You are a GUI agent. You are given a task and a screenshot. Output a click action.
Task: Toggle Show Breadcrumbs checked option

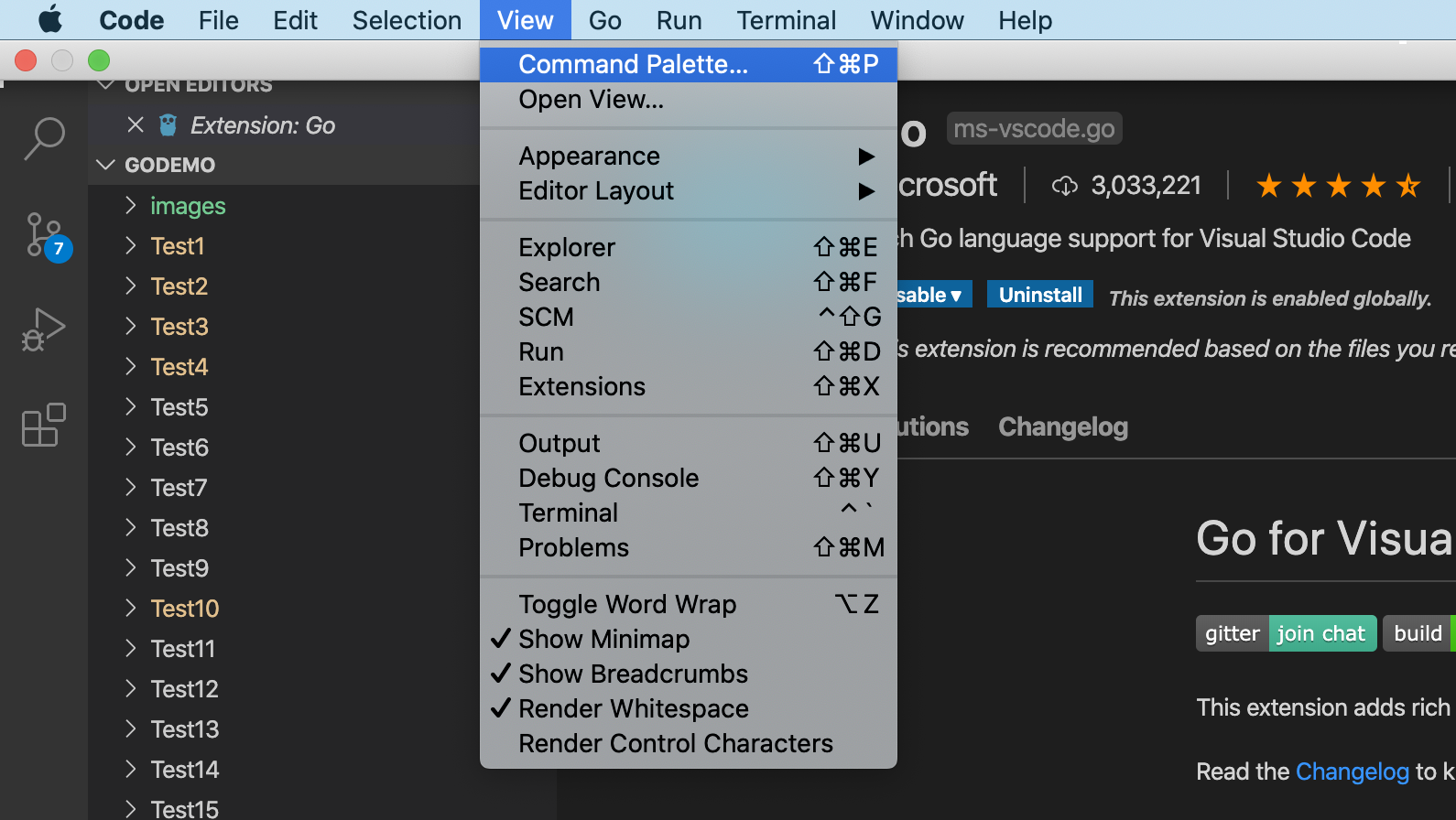tap(689, 674)
